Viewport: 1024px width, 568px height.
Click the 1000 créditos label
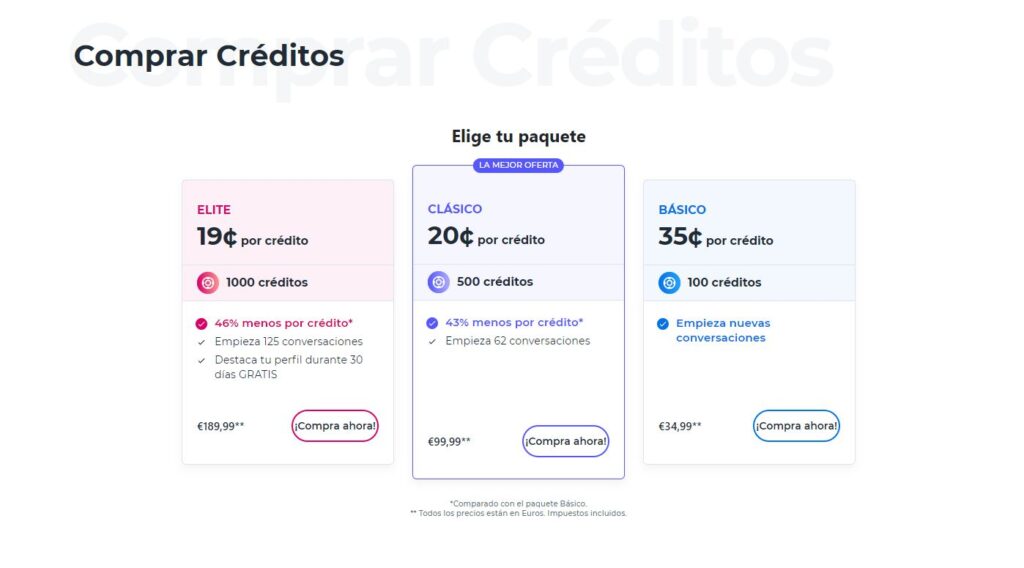pos(267,283)
